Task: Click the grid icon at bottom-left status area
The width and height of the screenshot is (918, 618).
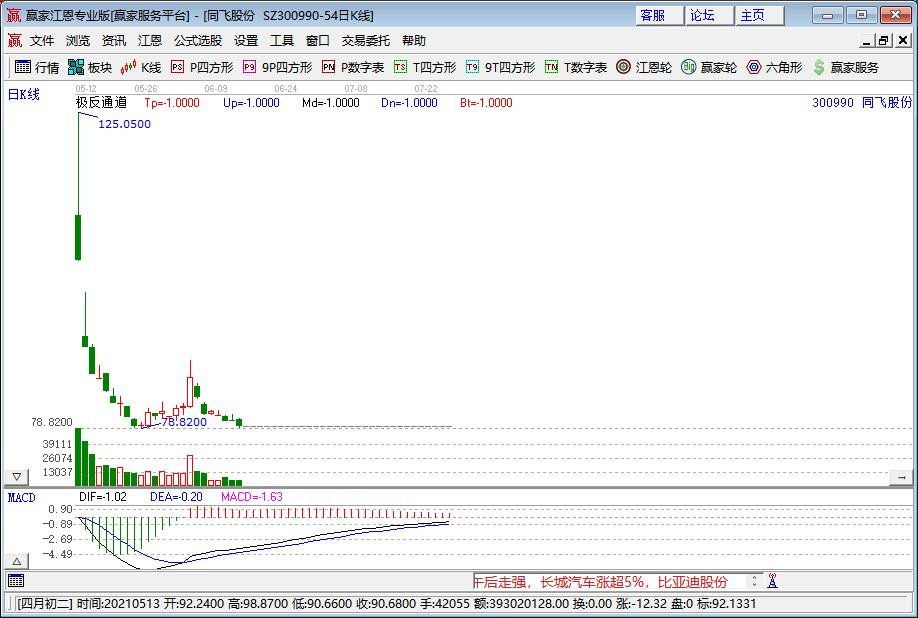Action: pos(16,581)
